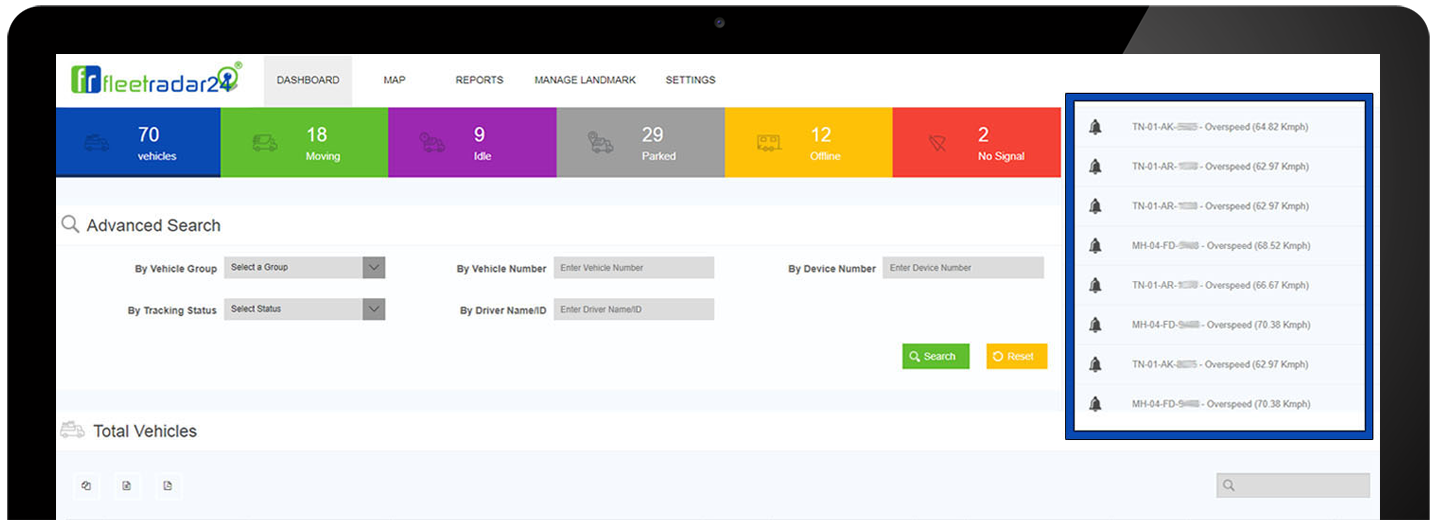
Task: Focus the table search box near Total Vehicles
Action: click(x=1293, y=485)
